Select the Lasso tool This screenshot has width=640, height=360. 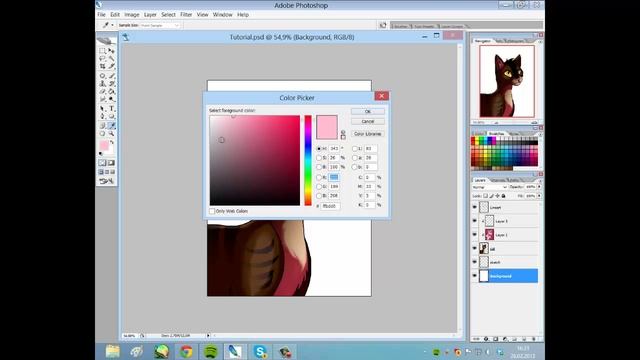(x=102, y=58)
